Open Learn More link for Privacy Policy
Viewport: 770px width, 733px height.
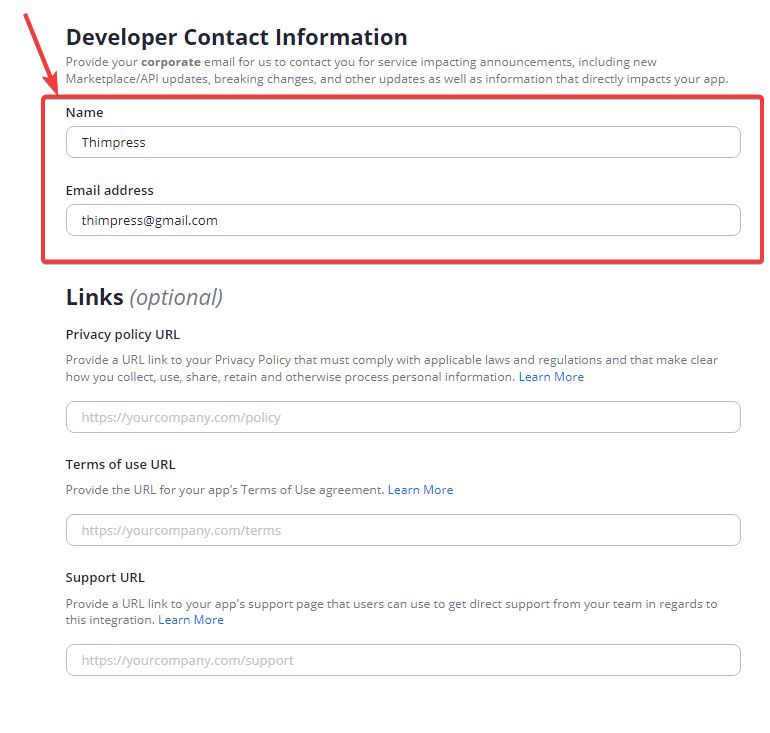click(x=551, y=377)
